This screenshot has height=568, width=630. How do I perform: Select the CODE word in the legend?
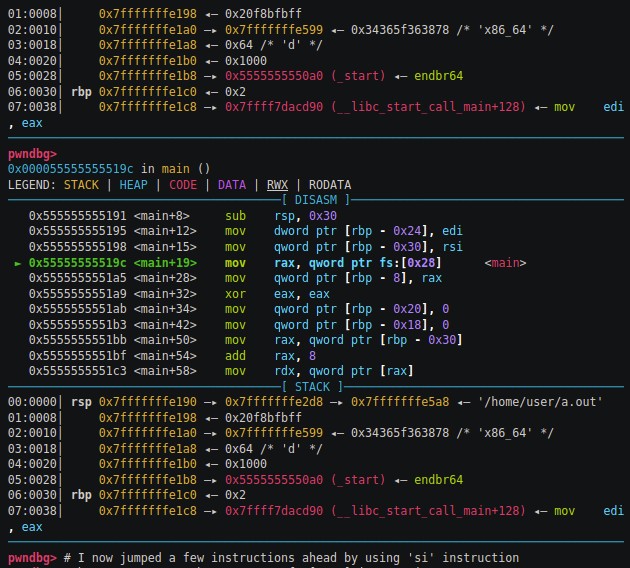183,185
